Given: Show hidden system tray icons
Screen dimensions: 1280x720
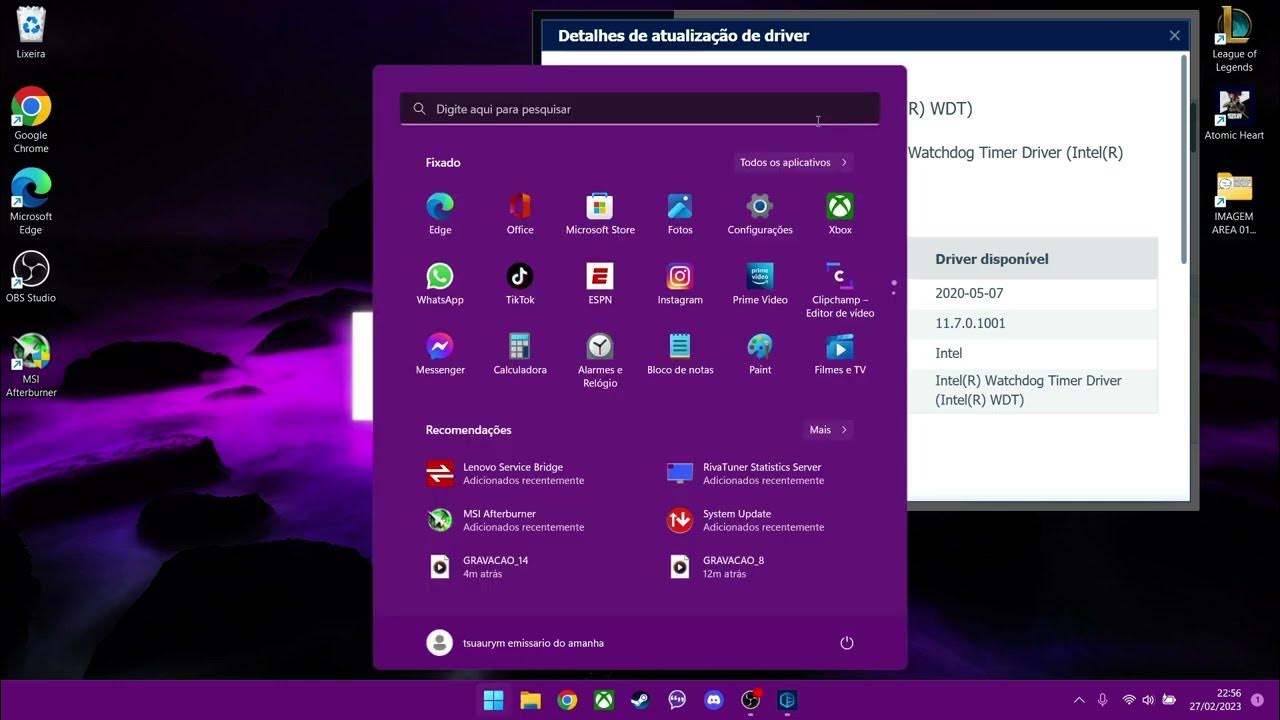Looking at the screenshot, I should 1079,700.
